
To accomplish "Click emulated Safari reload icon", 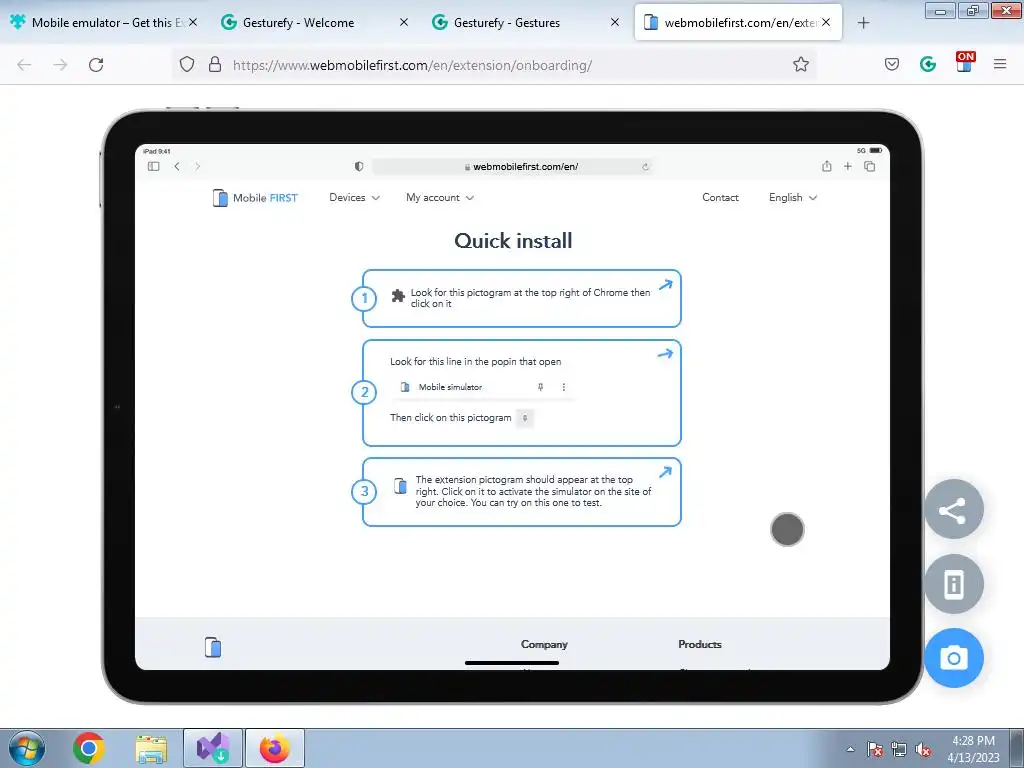I will click(645, 167).
